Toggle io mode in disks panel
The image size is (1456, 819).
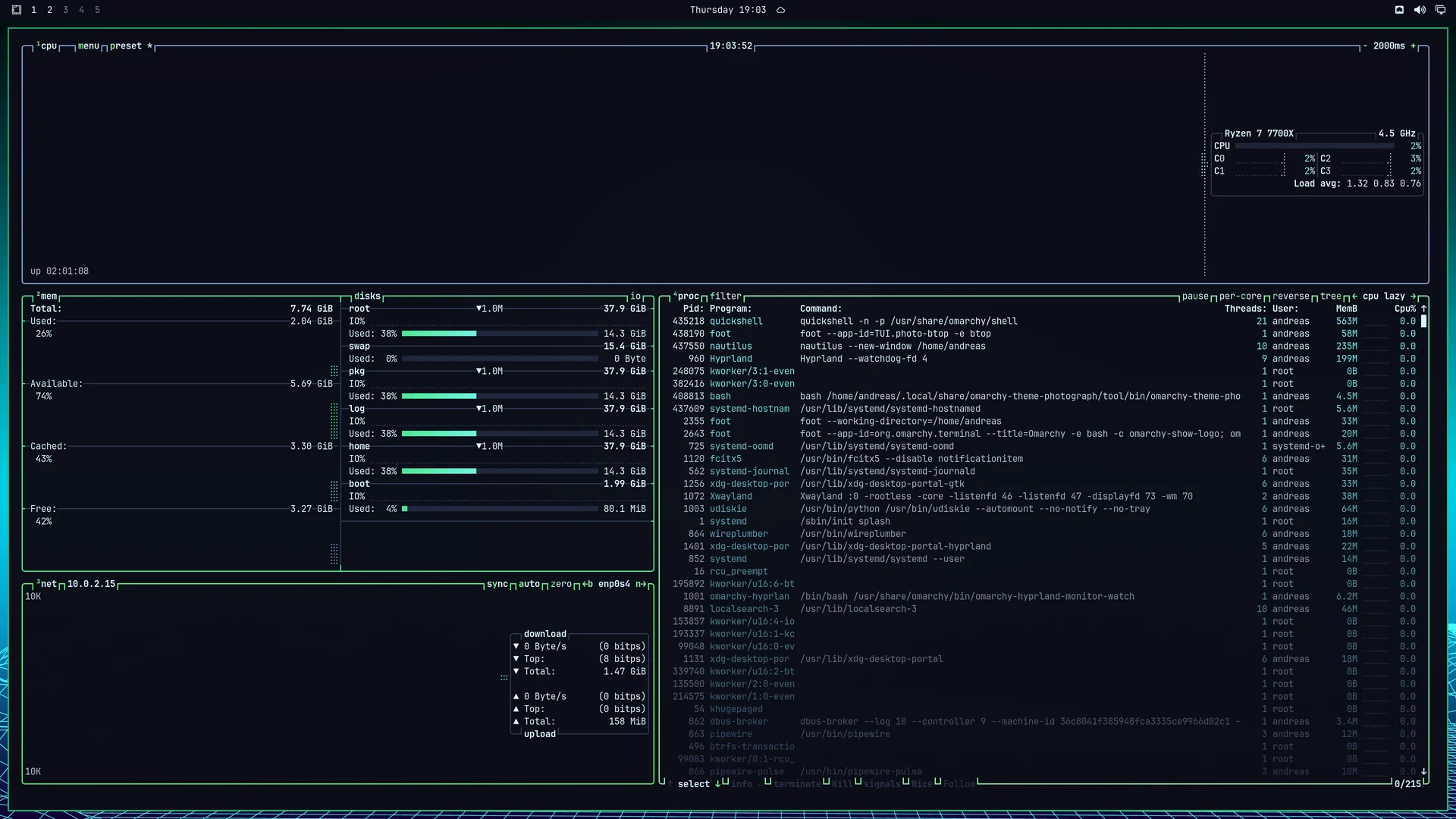(635, 297)
